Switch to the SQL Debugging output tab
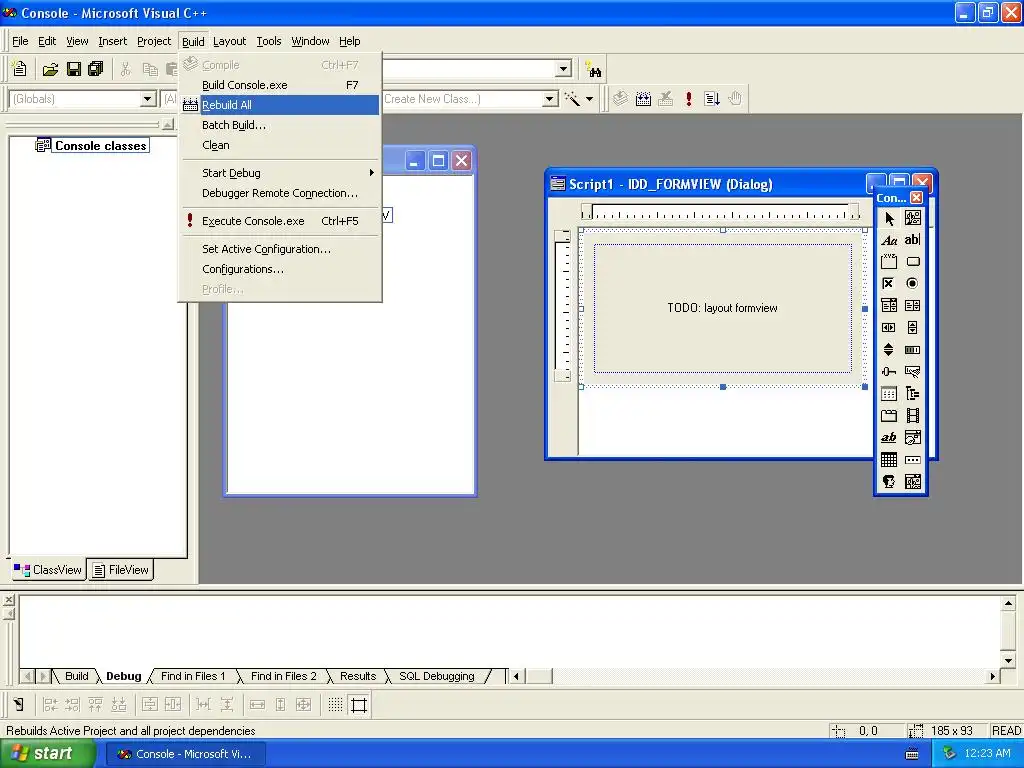The width and height of the screenshot is (1024, 768). click(x=437, y=677)
